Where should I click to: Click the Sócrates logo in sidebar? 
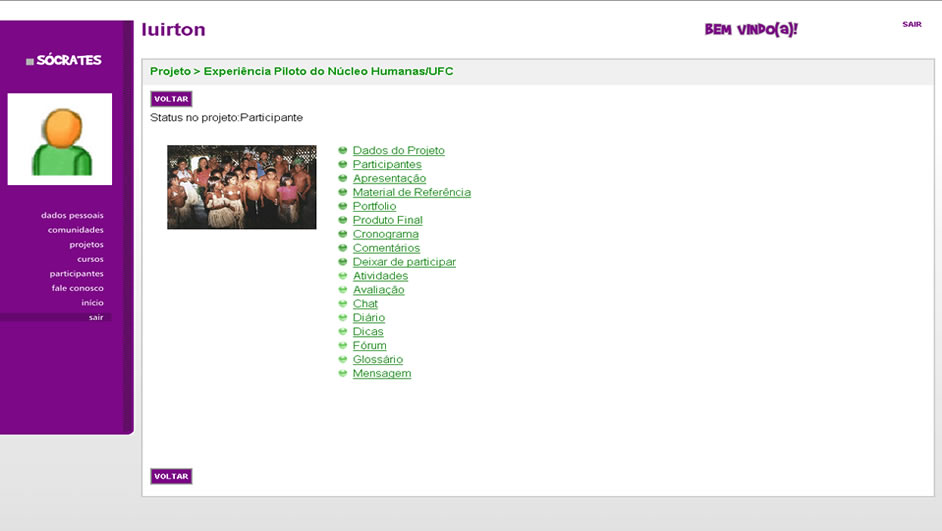(x=64, y=60)
